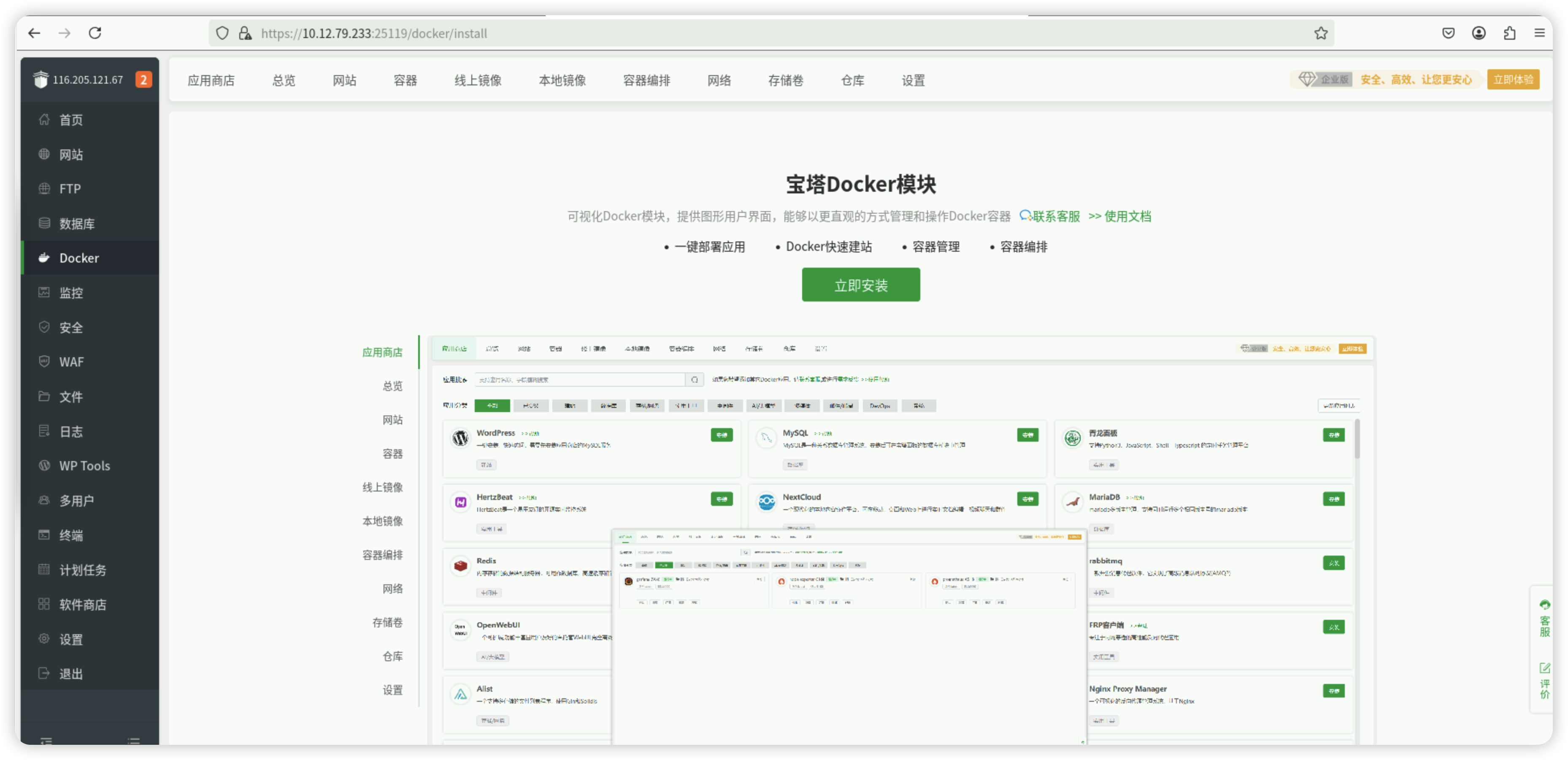Screen dimensions: 1568x760
Task: Open FTP in the sidebar
Action: point(89,189)
